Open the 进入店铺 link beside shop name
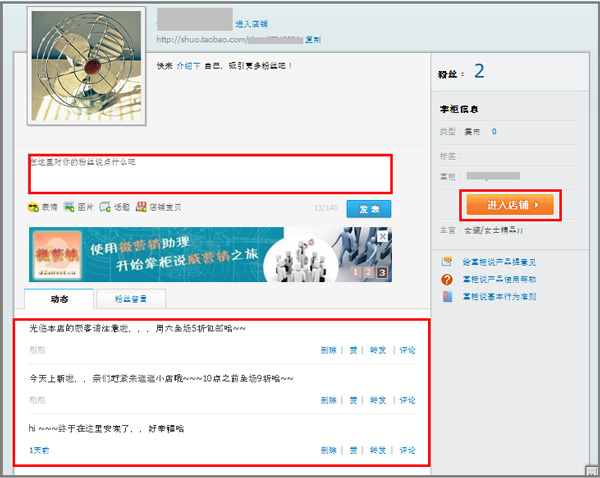 (x=251, y=24)
